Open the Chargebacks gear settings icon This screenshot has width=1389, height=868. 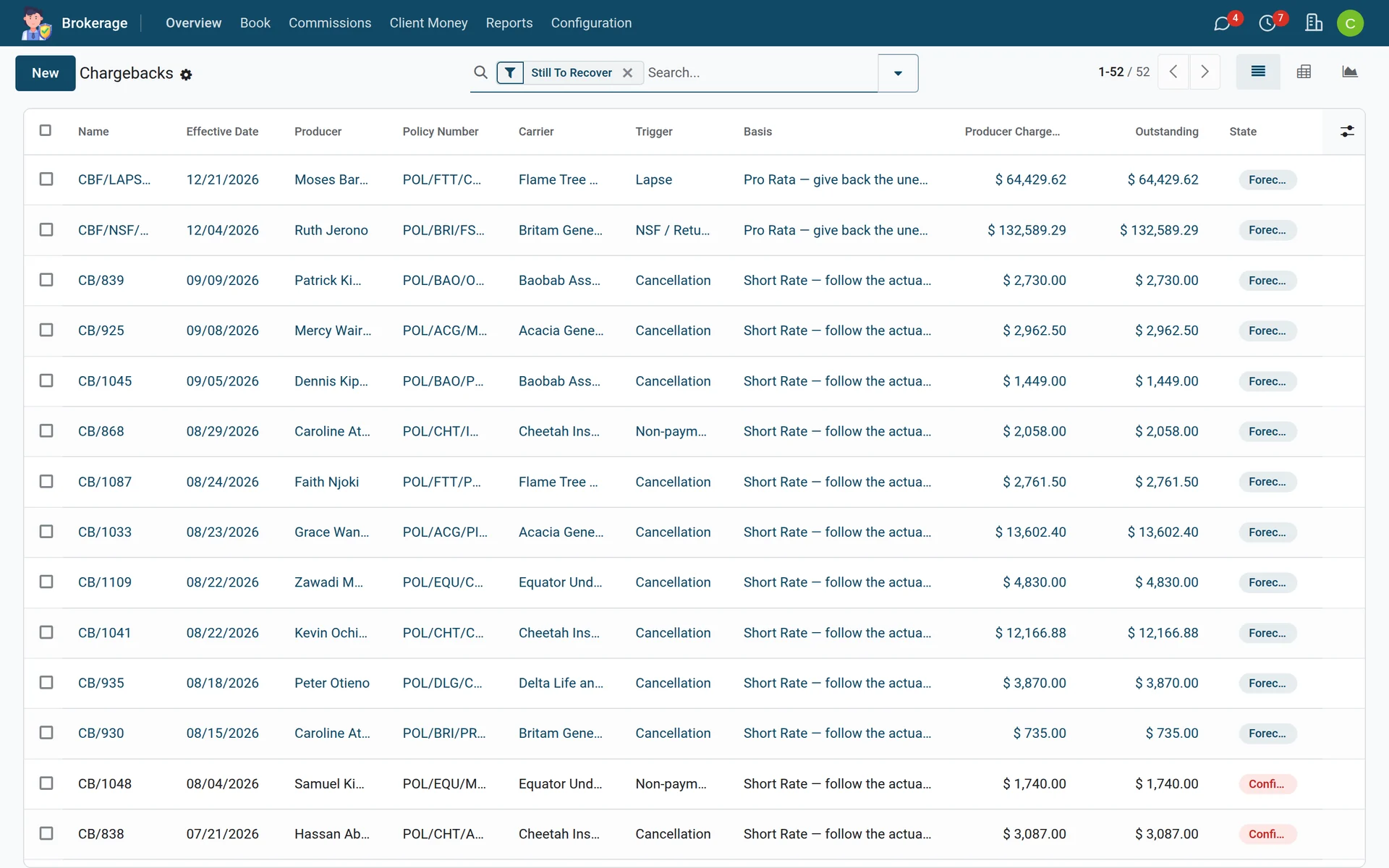pos(186,75)
